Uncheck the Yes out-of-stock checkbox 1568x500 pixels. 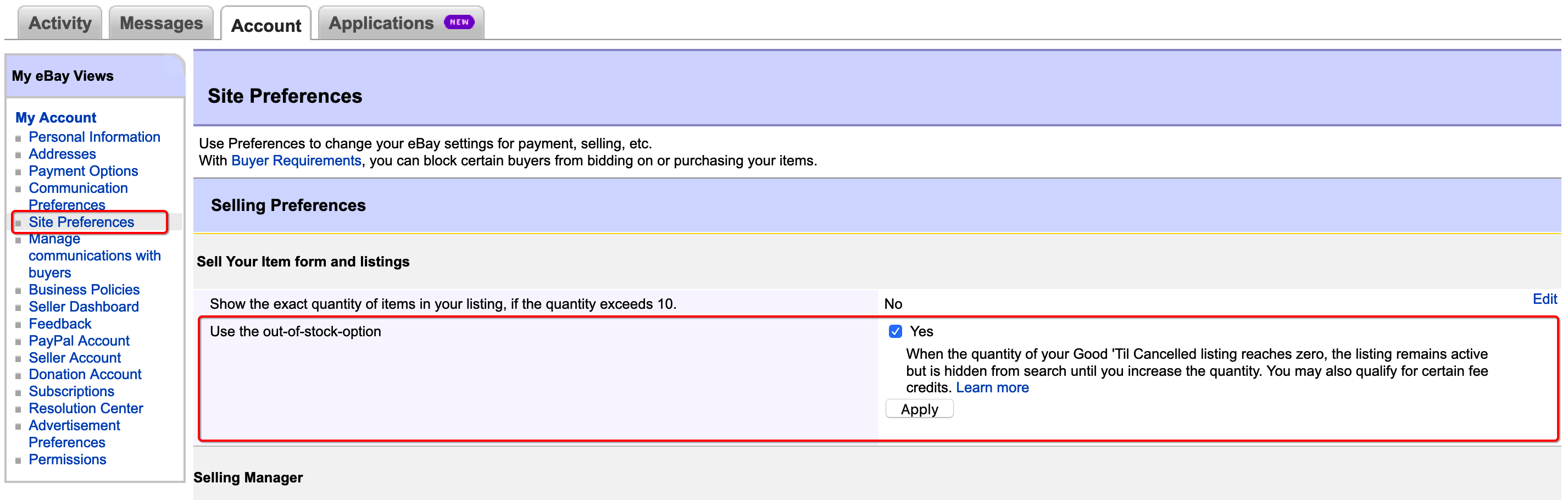pos(895,332)
